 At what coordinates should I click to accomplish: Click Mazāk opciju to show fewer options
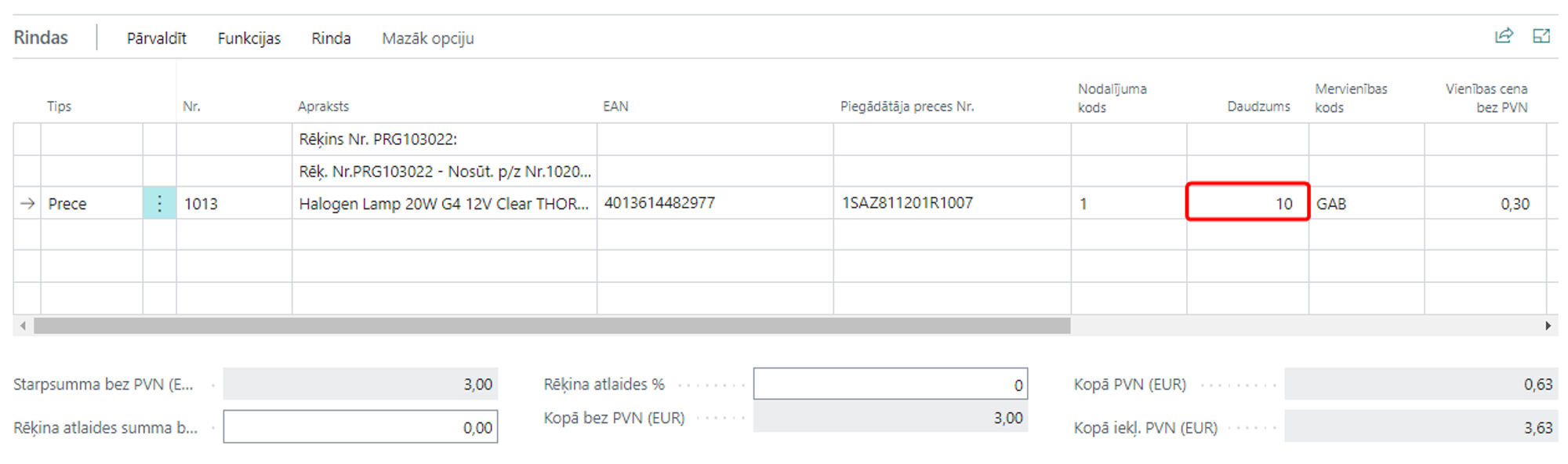tap(427, 38)
